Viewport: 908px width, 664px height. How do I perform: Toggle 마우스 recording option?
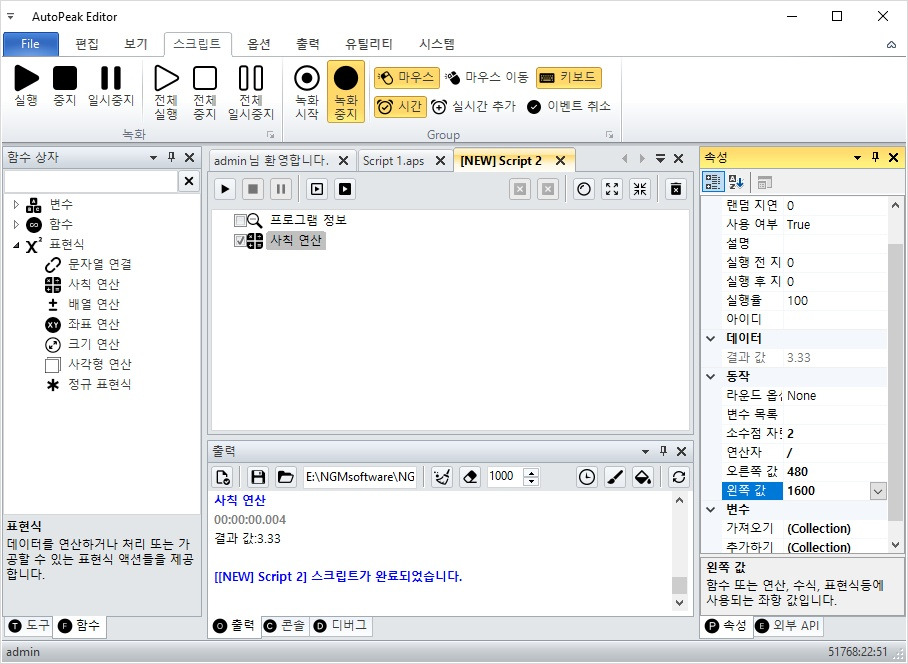click(407, 77)
